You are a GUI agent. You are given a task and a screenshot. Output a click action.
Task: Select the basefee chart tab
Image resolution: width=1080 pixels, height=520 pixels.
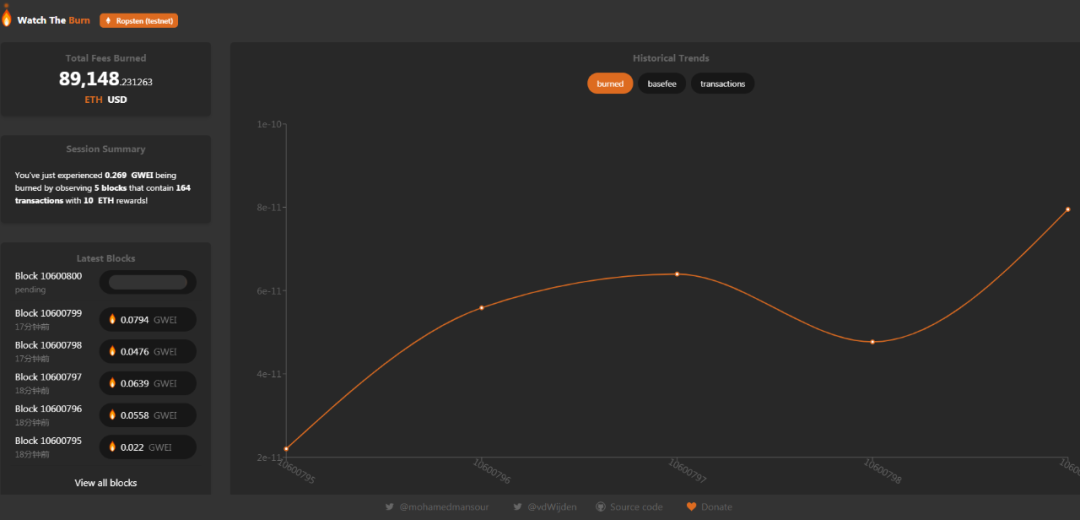(x=662, y=84)
